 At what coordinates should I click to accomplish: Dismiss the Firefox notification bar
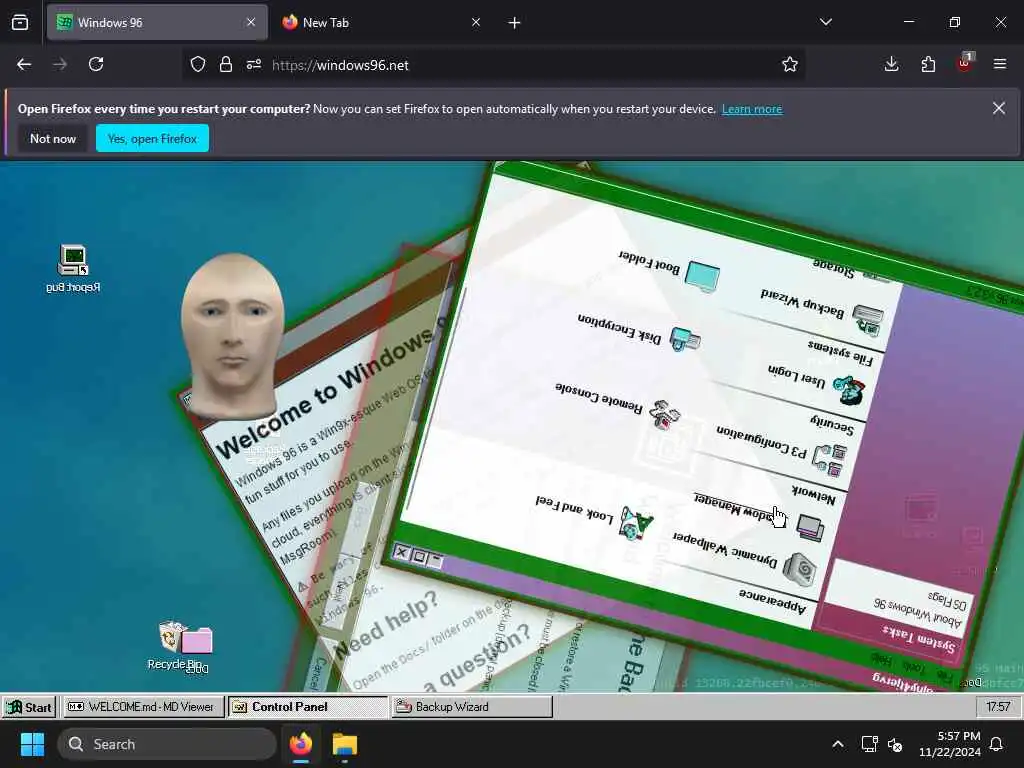click(x=999, y=108)
